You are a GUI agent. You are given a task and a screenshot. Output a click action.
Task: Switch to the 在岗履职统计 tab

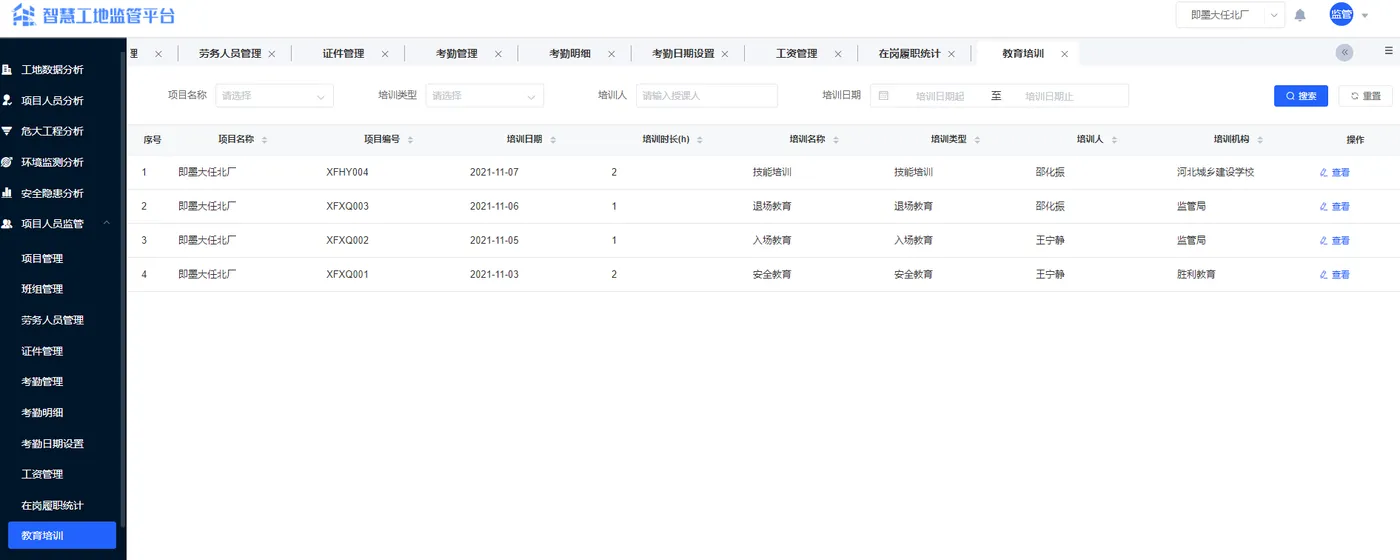pyautogui.click(x=909, y=54)
